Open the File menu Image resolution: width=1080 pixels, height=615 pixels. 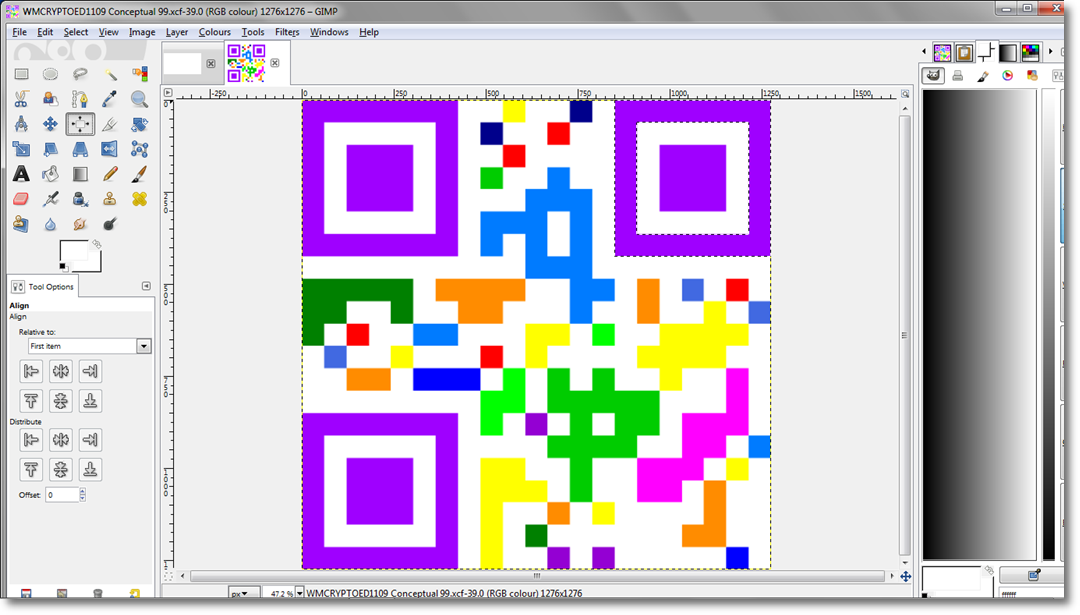[19, 32]
